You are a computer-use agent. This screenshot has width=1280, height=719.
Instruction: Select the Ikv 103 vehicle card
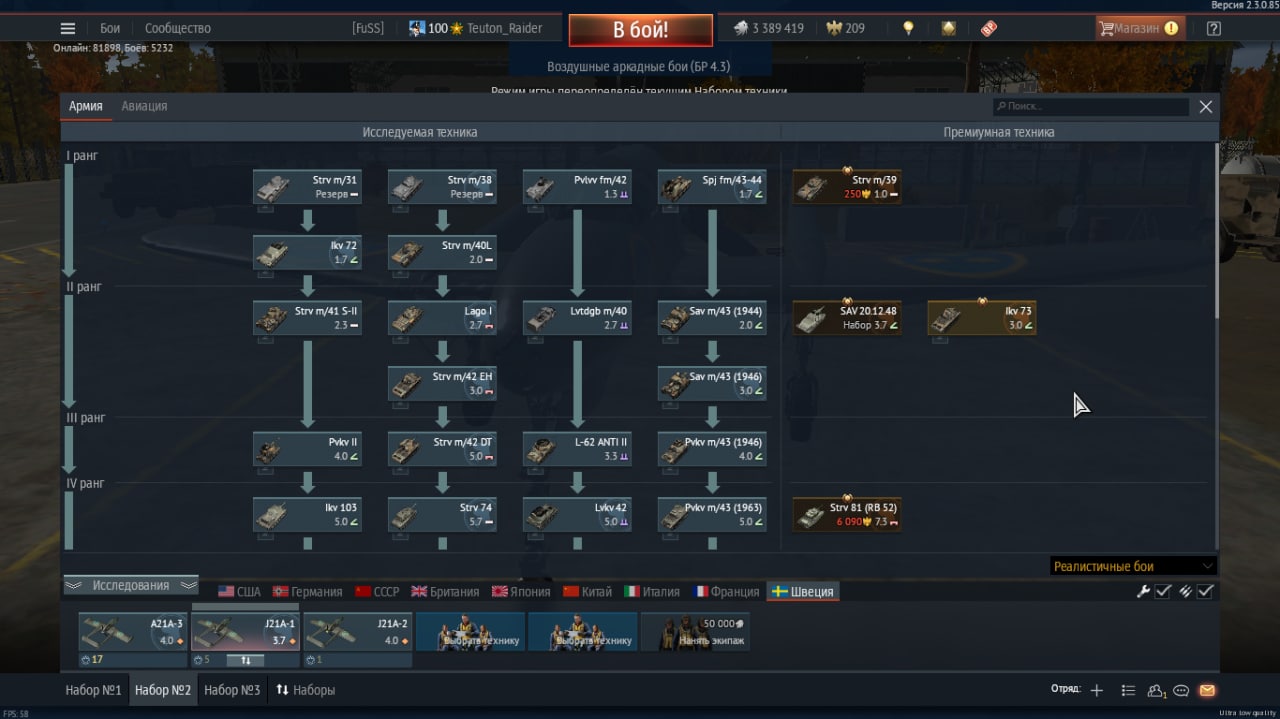point(307,514)
